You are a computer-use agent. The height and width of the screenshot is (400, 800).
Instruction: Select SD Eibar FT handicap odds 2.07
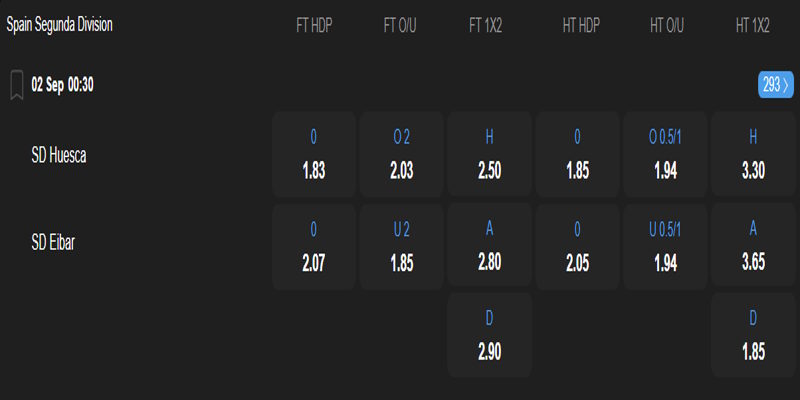[314, 247]
